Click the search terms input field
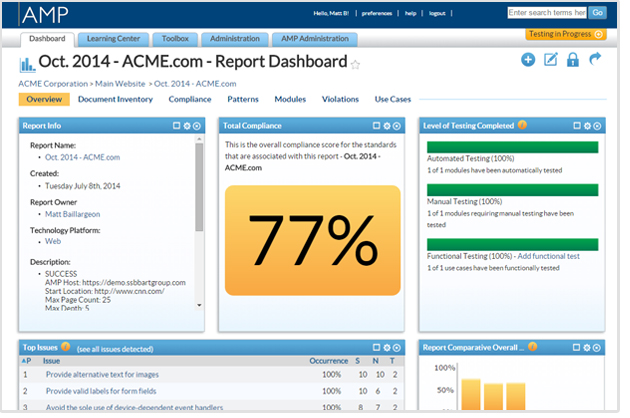Screen dimensions: 630x418 [546, 13]
